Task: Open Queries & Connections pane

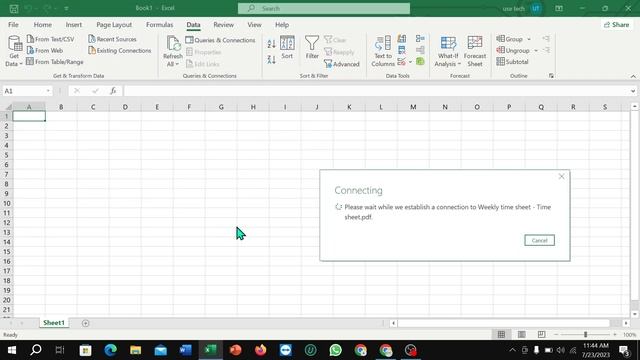Action: click(220, 40)
